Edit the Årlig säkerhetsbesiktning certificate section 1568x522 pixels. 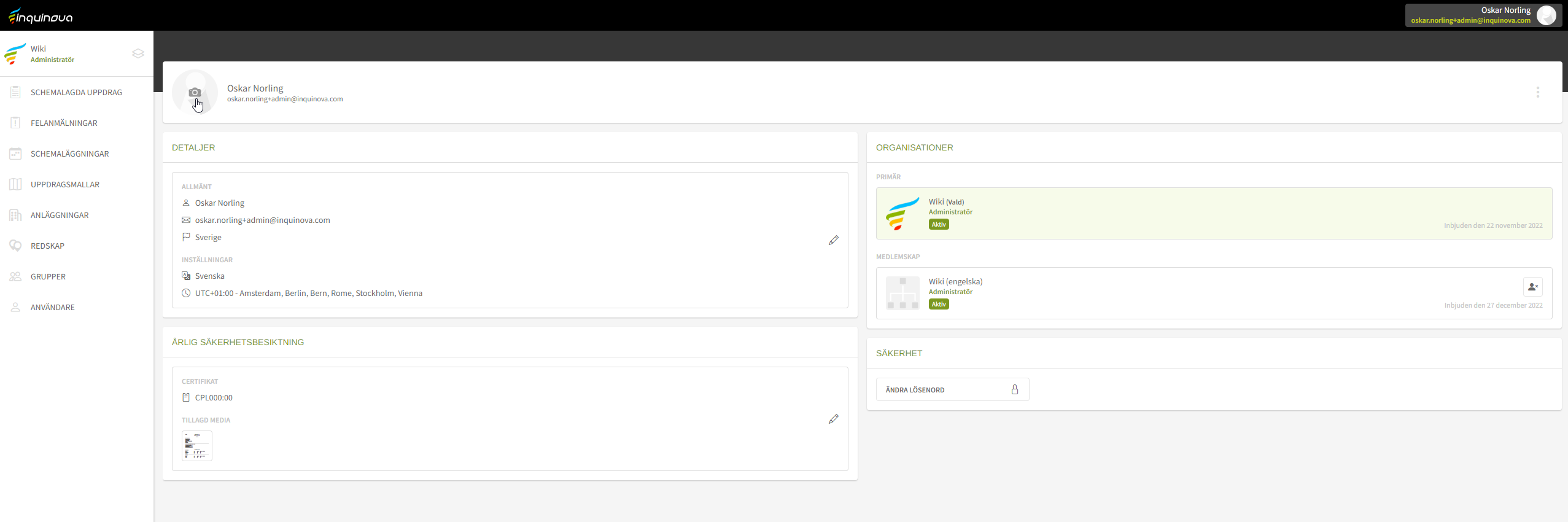833,419
